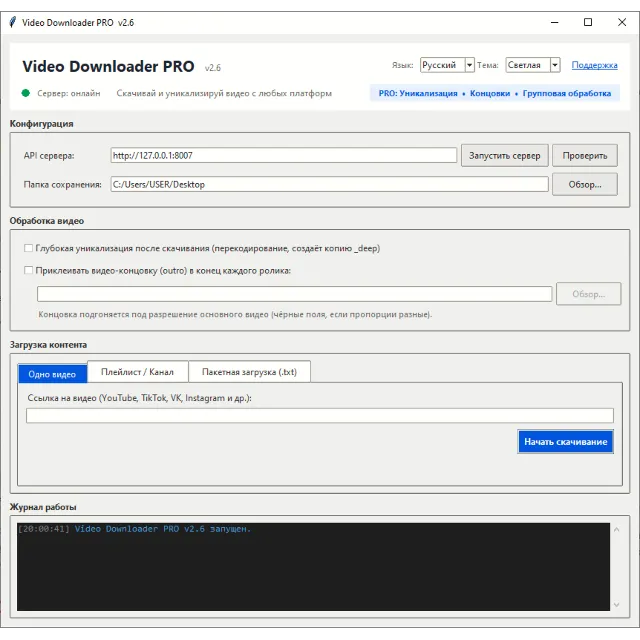This screenshot has height=640, width=640.
Task: Click the video link input field
Action: pyautogui.click(x=320, y=416)
